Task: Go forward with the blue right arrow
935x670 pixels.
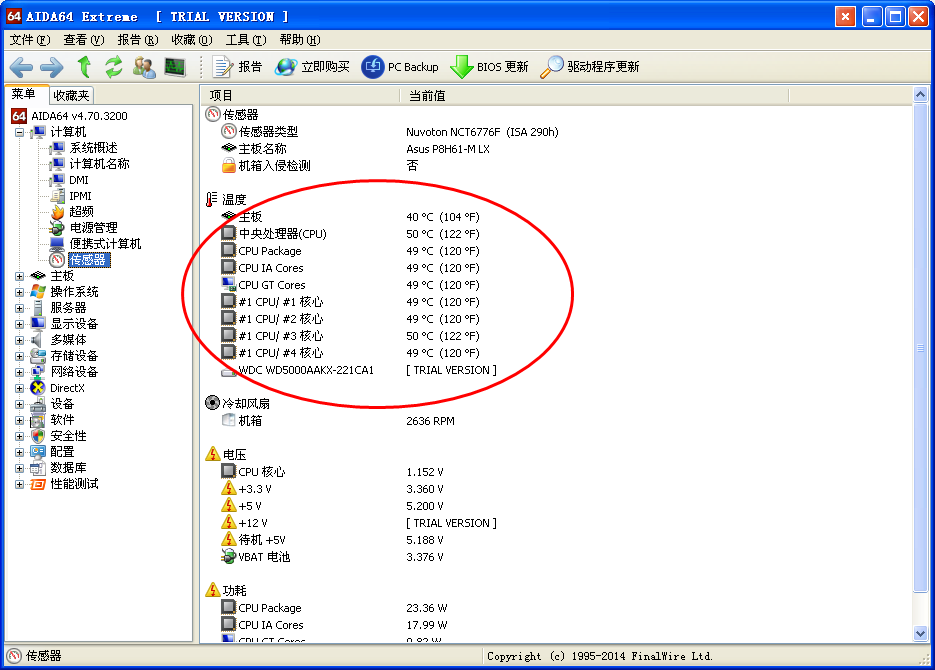Action: coord(52,67)
